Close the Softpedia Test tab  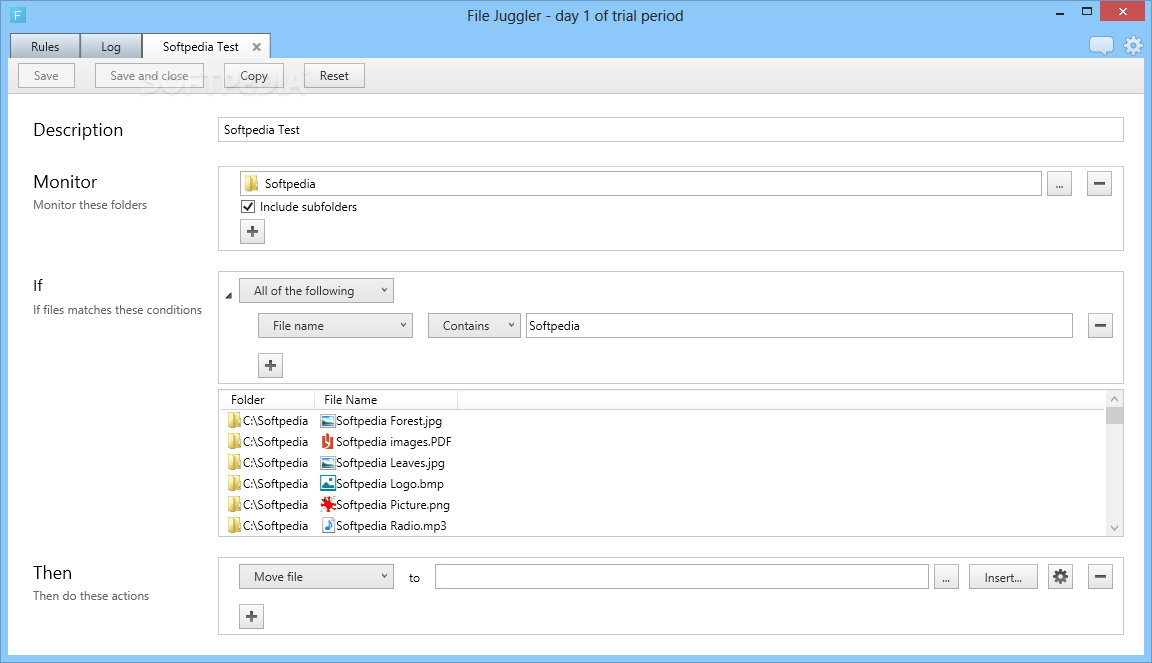[x=256, y=47]
